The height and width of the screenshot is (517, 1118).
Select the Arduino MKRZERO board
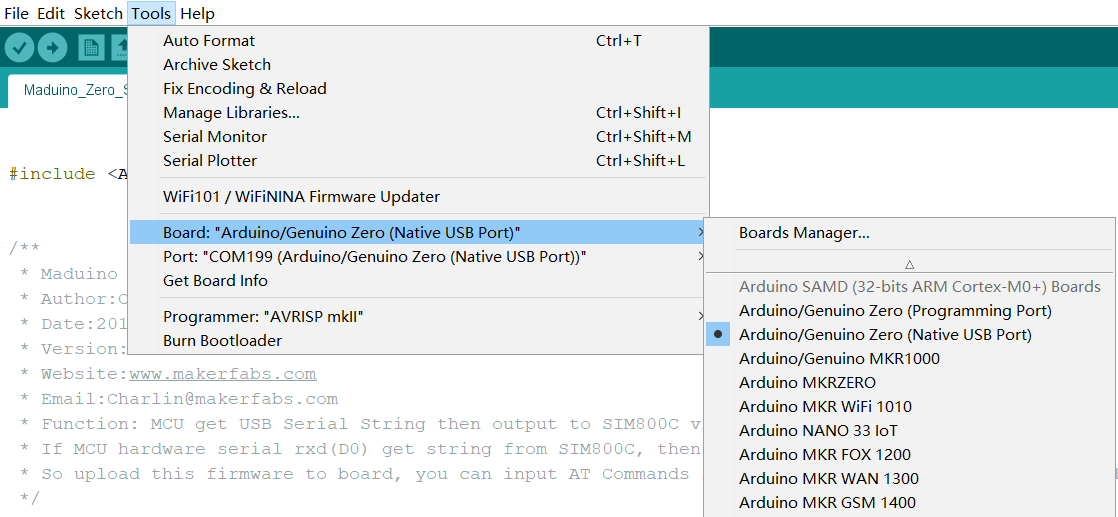pyautogui.click(x=910, y=383)
